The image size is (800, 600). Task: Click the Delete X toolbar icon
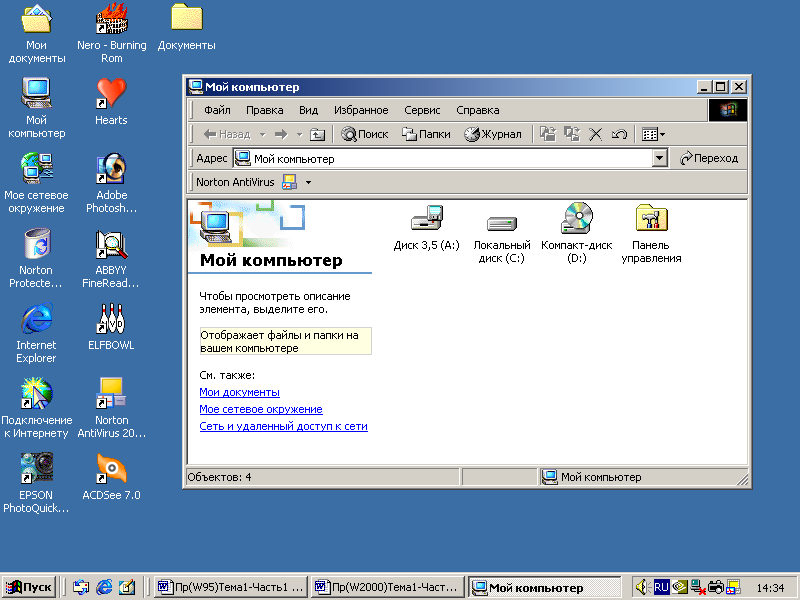595,135
